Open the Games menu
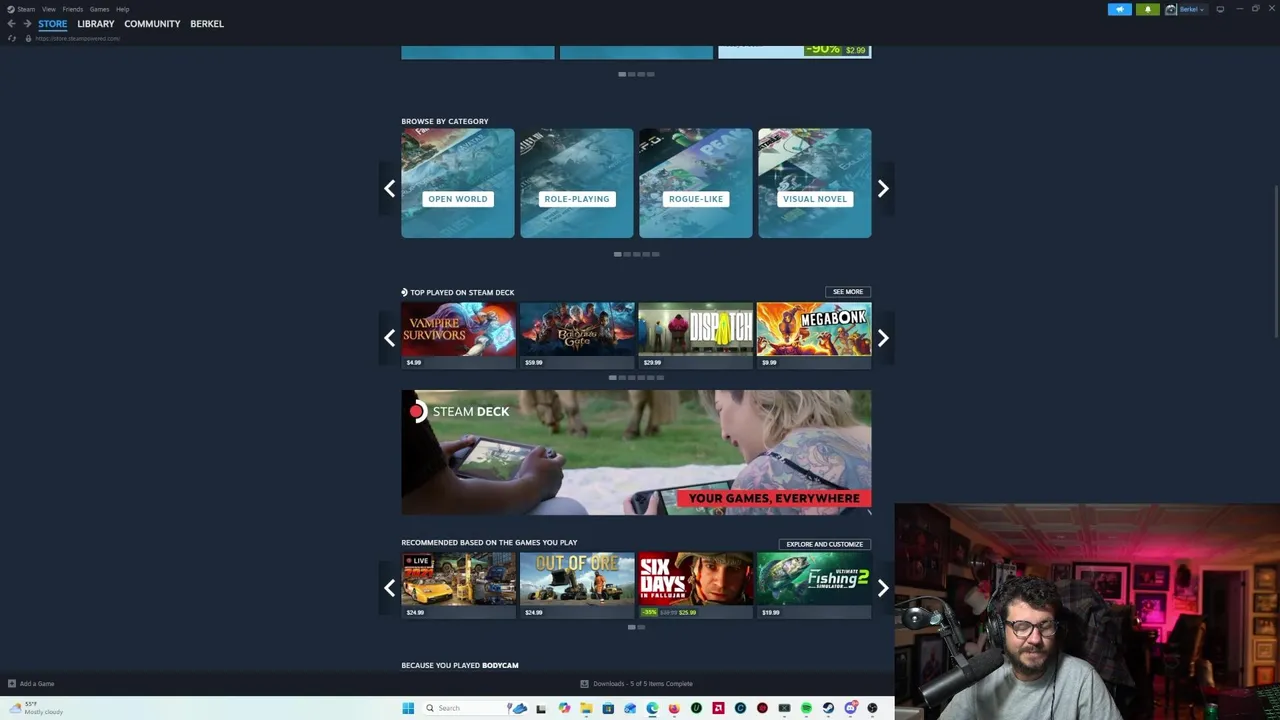This screenshot has height=720, width=1280. pos(99,9)
